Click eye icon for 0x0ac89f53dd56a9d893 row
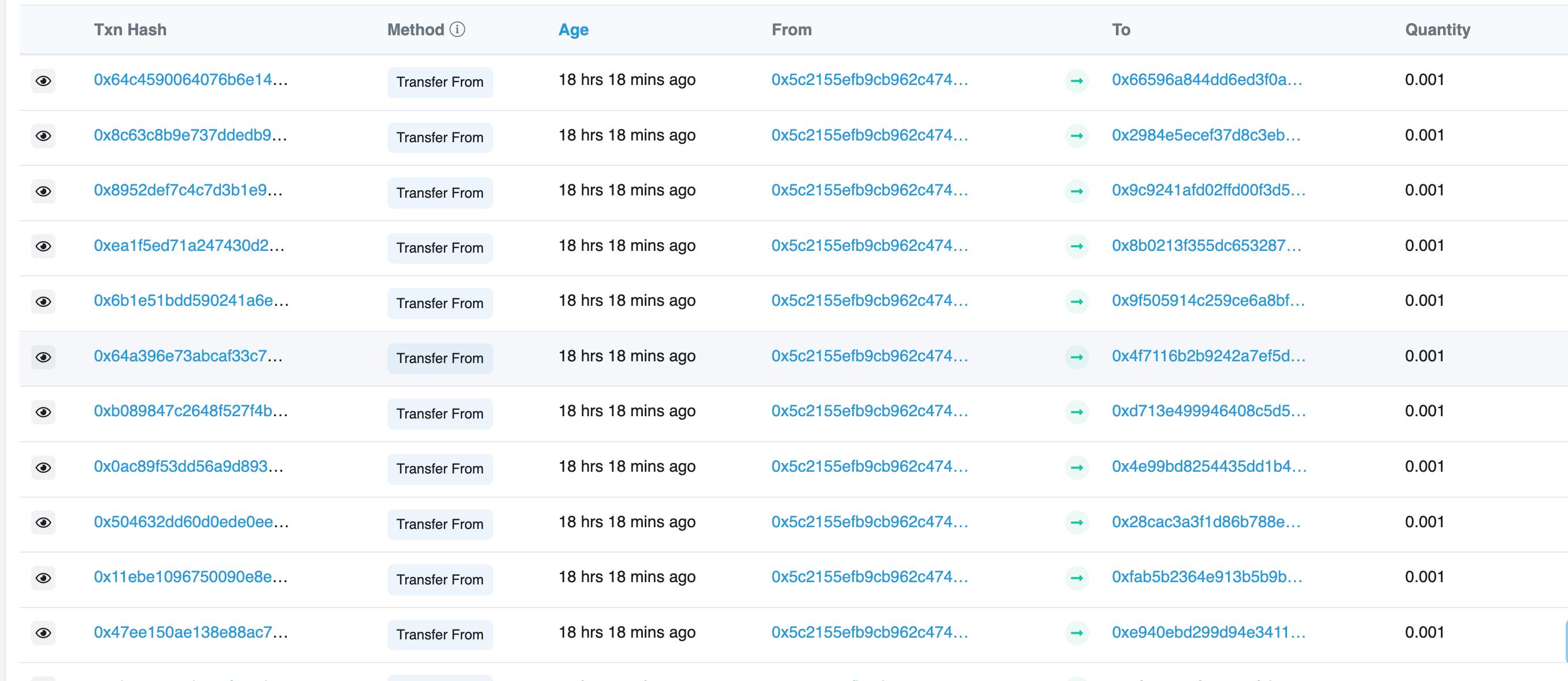 (43, 467)
